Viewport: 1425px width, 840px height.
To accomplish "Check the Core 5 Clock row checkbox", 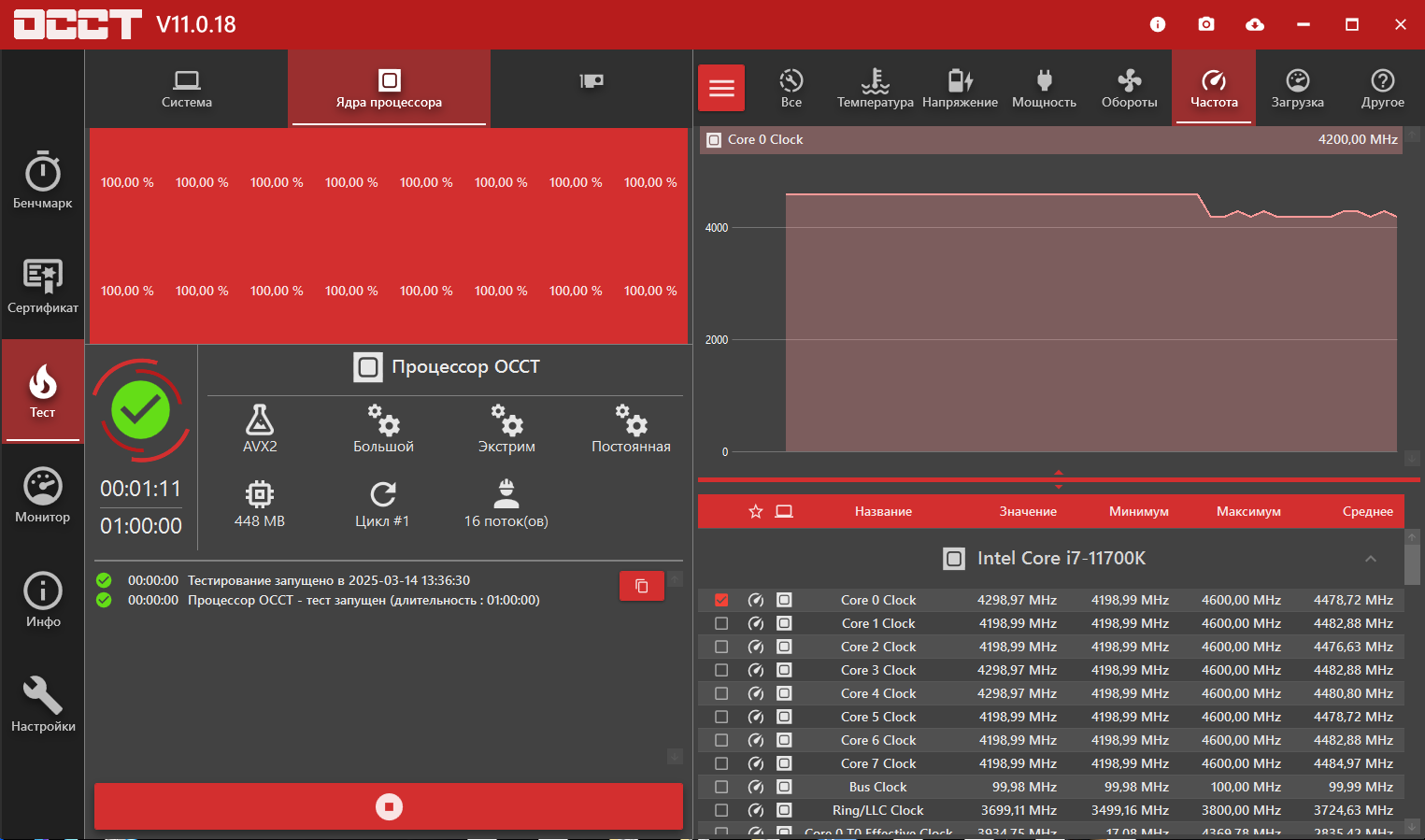I will click(721, 717).
